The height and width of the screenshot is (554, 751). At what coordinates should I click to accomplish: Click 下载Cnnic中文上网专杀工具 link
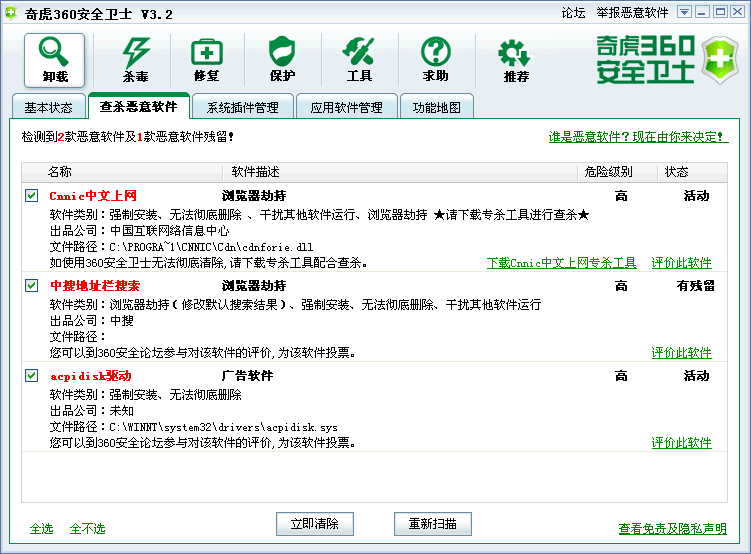click(561, 263)
